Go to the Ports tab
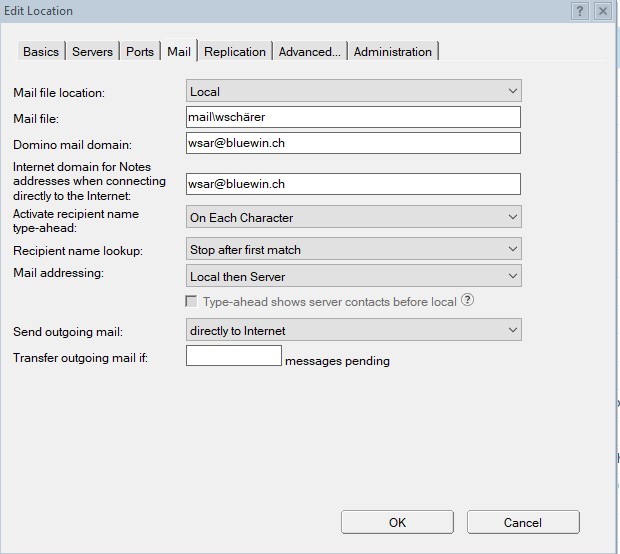The height and width of the screenshot is (554, 620). pyautogui.click(x=140, y=52)
